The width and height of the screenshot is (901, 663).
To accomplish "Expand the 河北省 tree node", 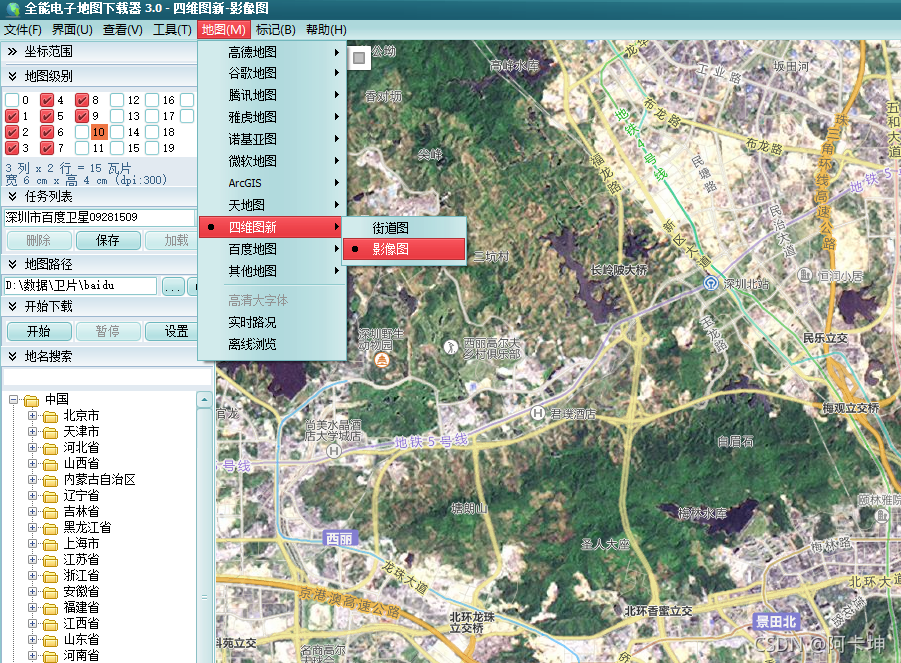I will click(32, 448).
